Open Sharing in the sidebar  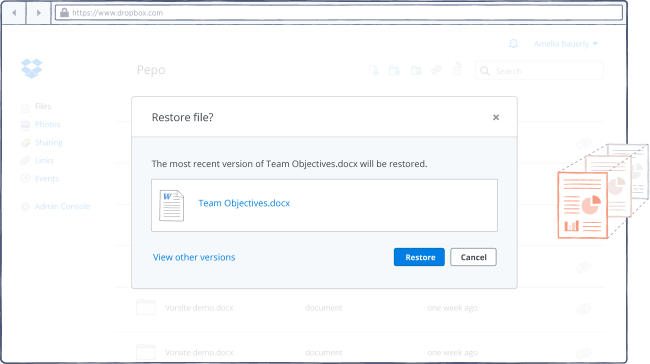pyautogui.click(x=49, y=143)
